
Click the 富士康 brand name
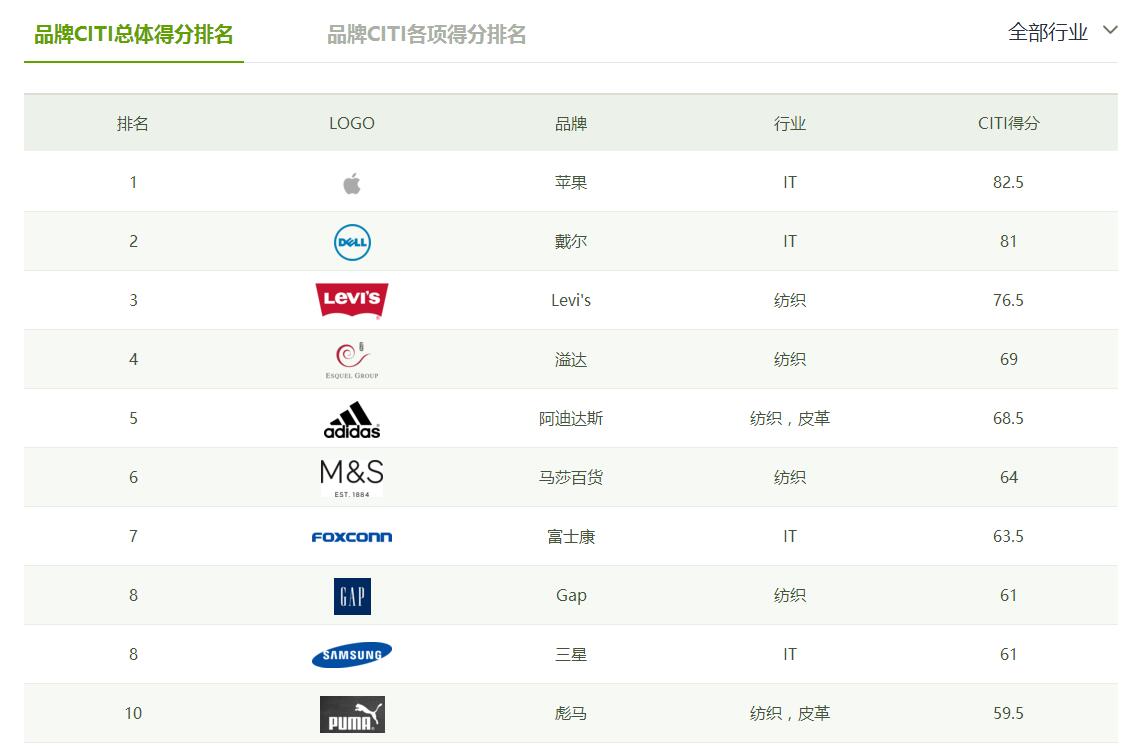pyautogui.click(x=571, y=536)
